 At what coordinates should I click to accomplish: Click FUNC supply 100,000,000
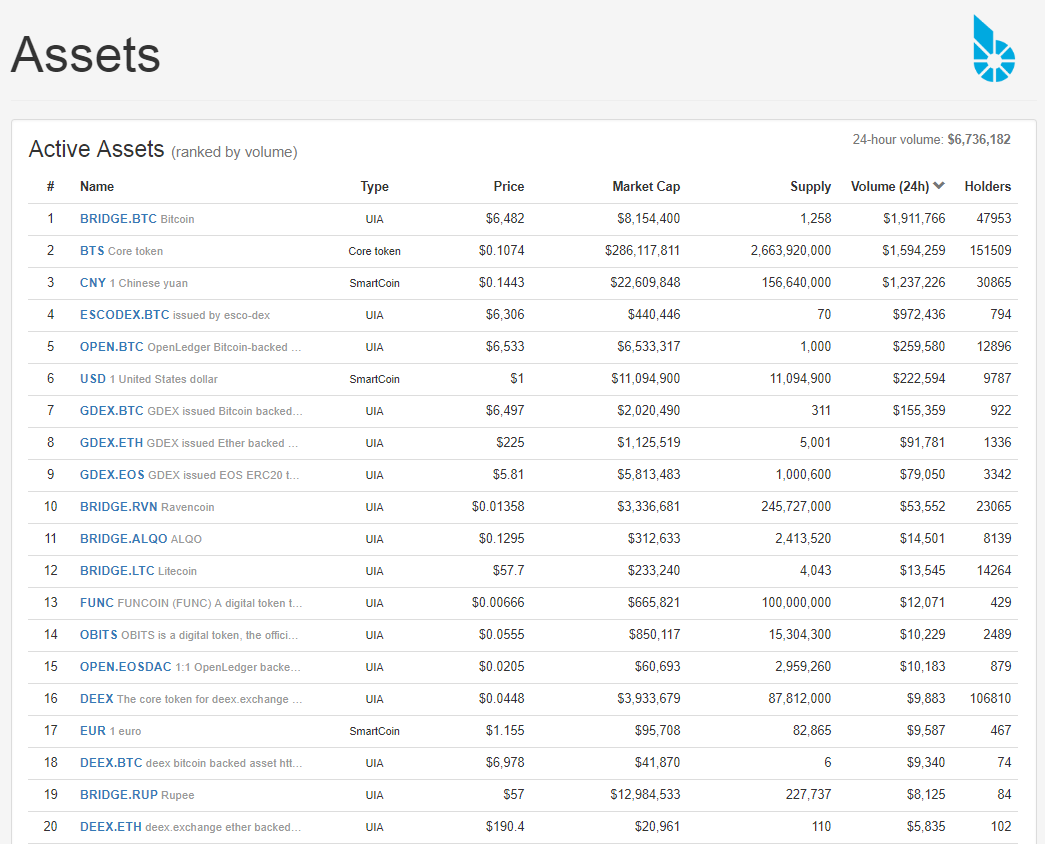pyautogui.click(x=796, y=603)
